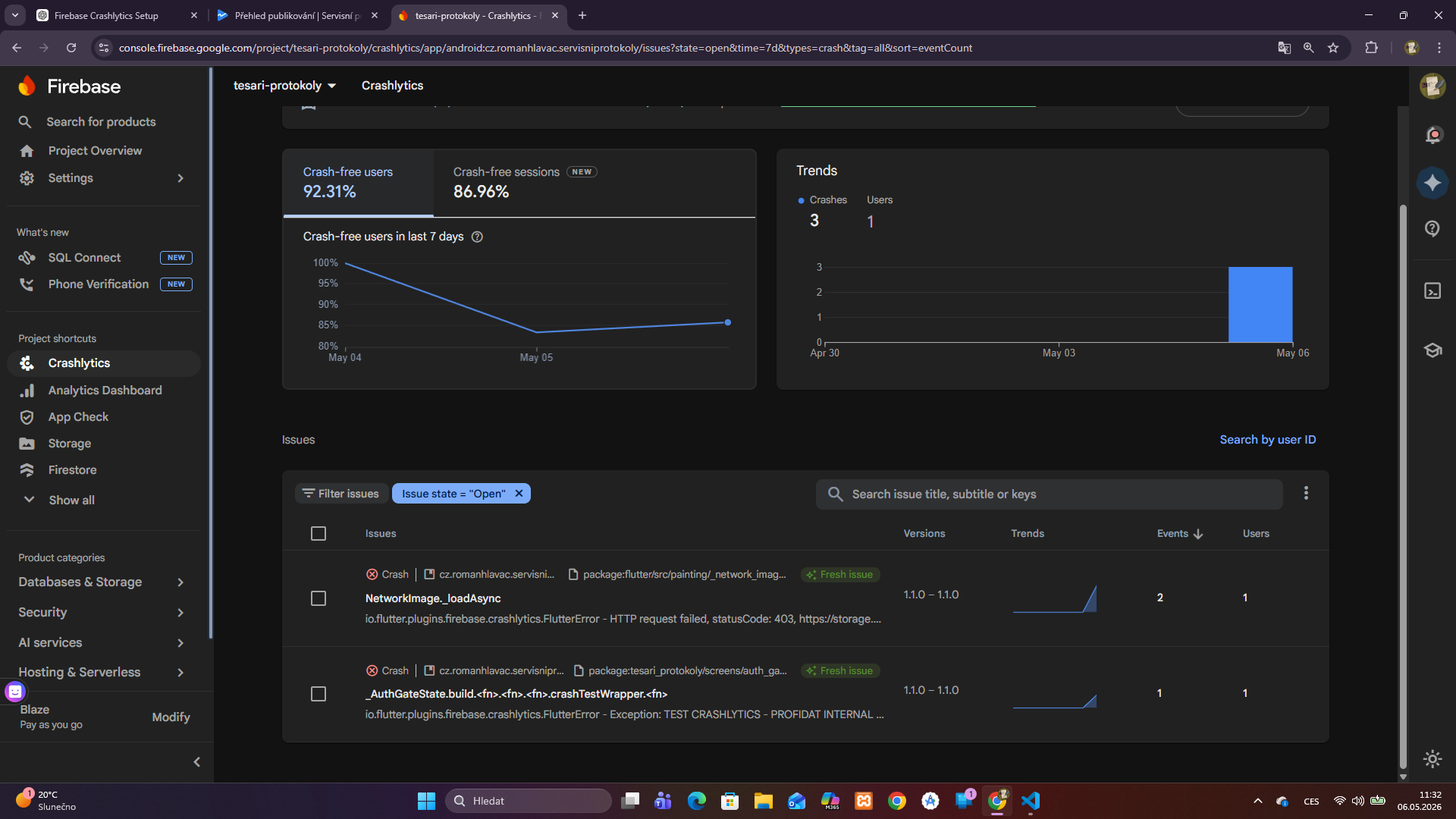Click the trend sparkline for NetworkImage._loadAsync
The width and height of the screenshot is (1456, 819).
click(1055, 599)
